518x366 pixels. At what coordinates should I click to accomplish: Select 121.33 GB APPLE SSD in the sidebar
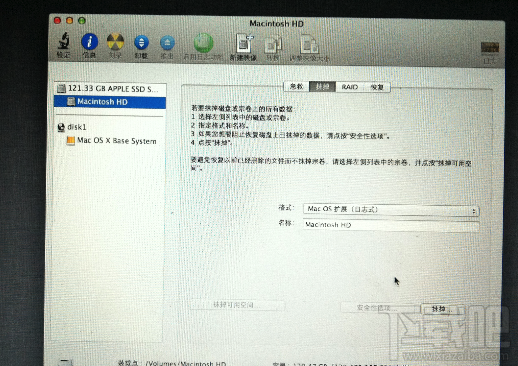(x=110, y=89)
